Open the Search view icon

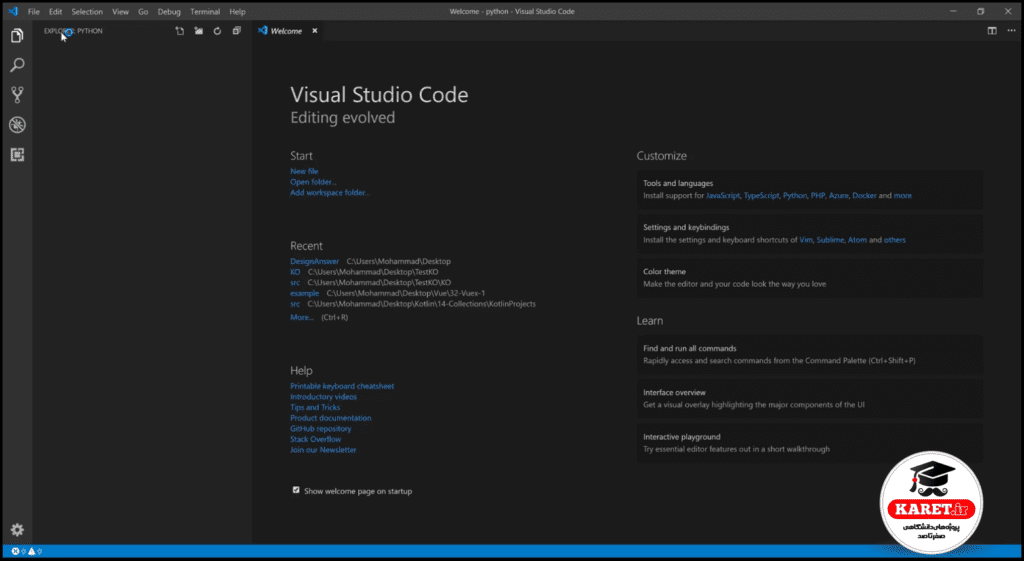click(x=17, y=65)
